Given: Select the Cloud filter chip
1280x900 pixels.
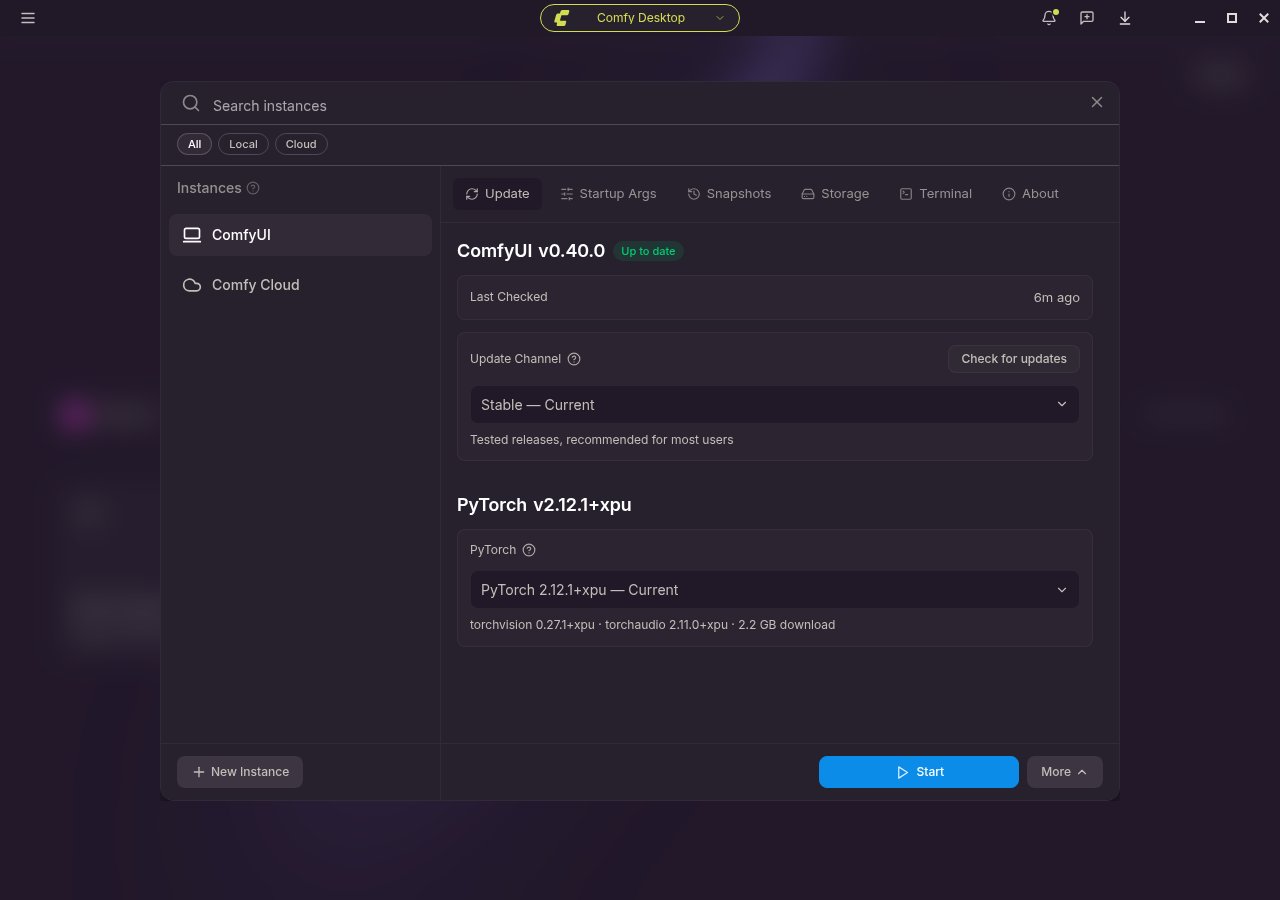Looking at the screenshot, I should pyautogui.click(x=301, y=144).
